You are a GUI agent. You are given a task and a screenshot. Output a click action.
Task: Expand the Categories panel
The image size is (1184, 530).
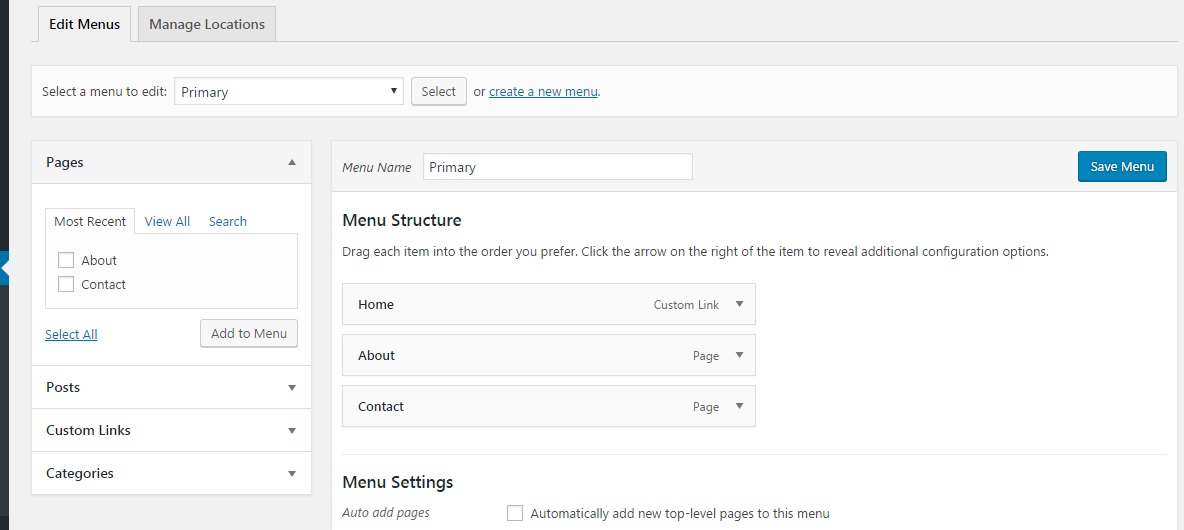[292, 474]
